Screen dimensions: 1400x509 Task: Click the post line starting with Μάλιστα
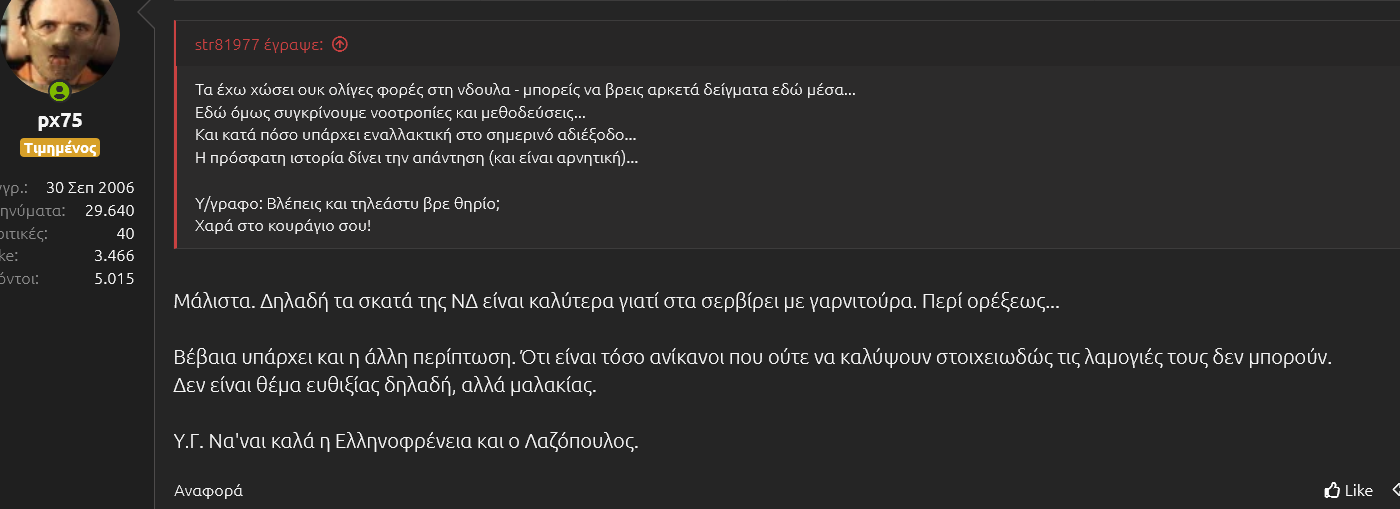pos(616,302)
